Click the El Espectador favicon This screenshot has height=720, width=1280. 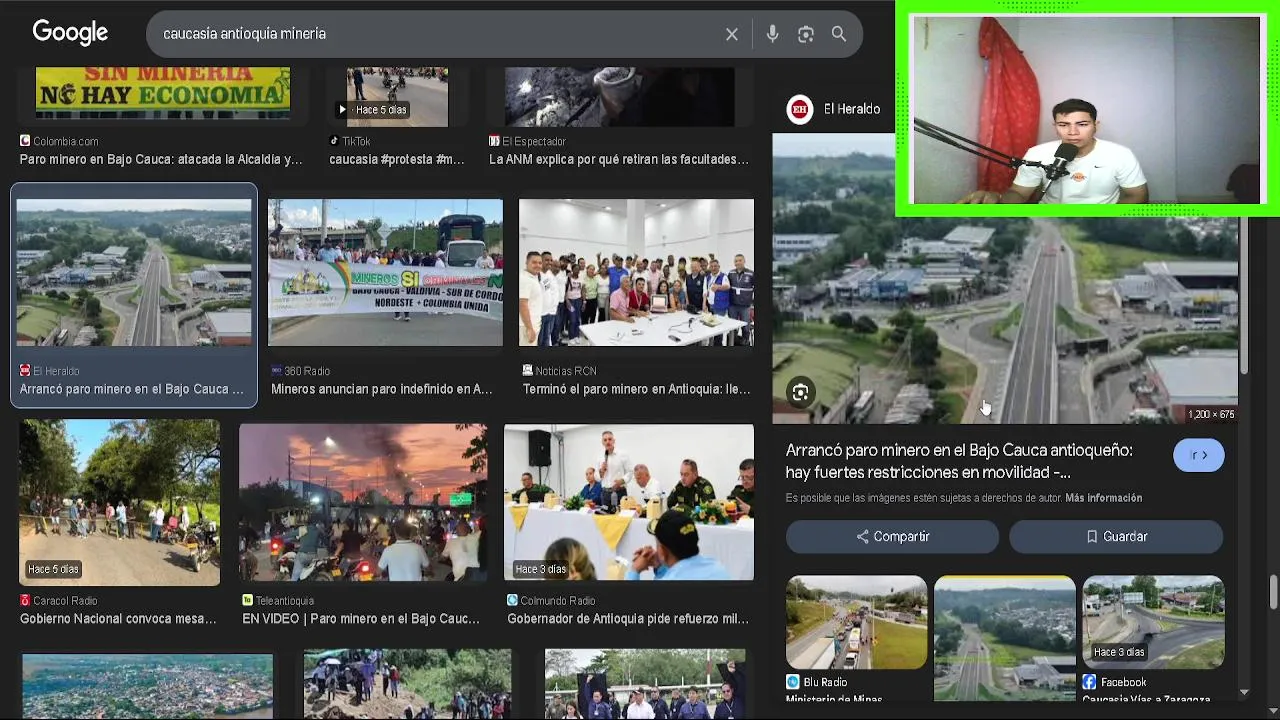[x=494, y=141]
